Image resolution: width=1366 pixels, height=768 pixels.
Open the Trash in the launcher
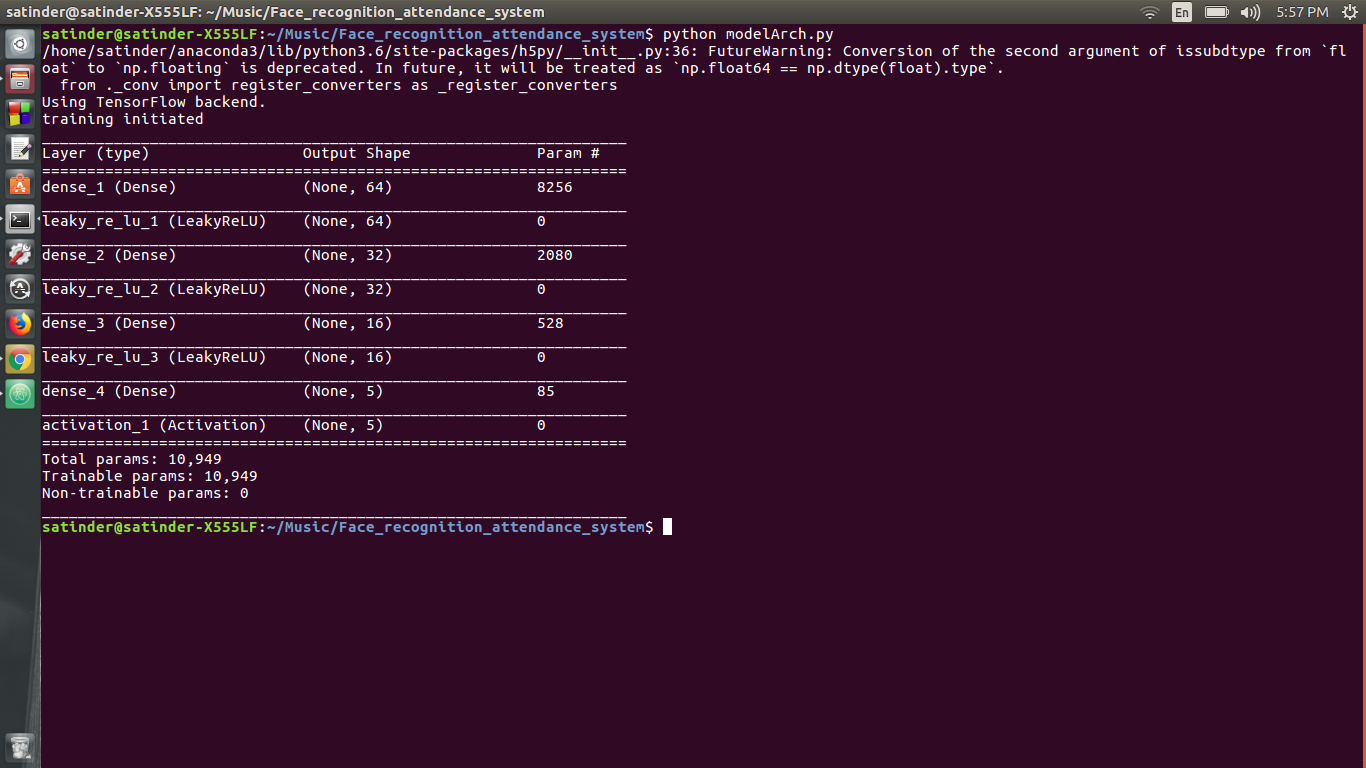20,746
